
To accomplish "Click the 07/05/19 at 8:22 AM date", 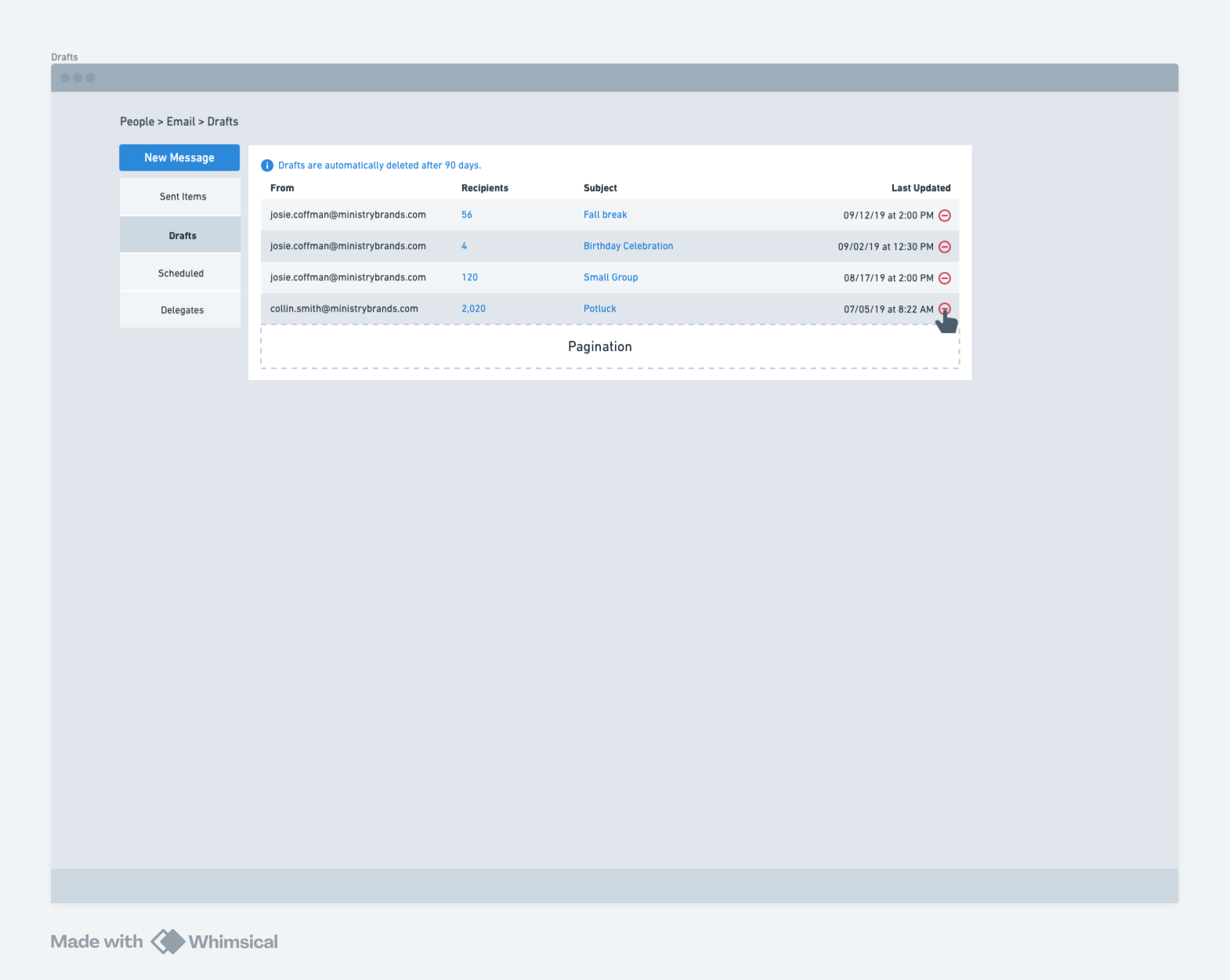I will [x=888, y=309].
